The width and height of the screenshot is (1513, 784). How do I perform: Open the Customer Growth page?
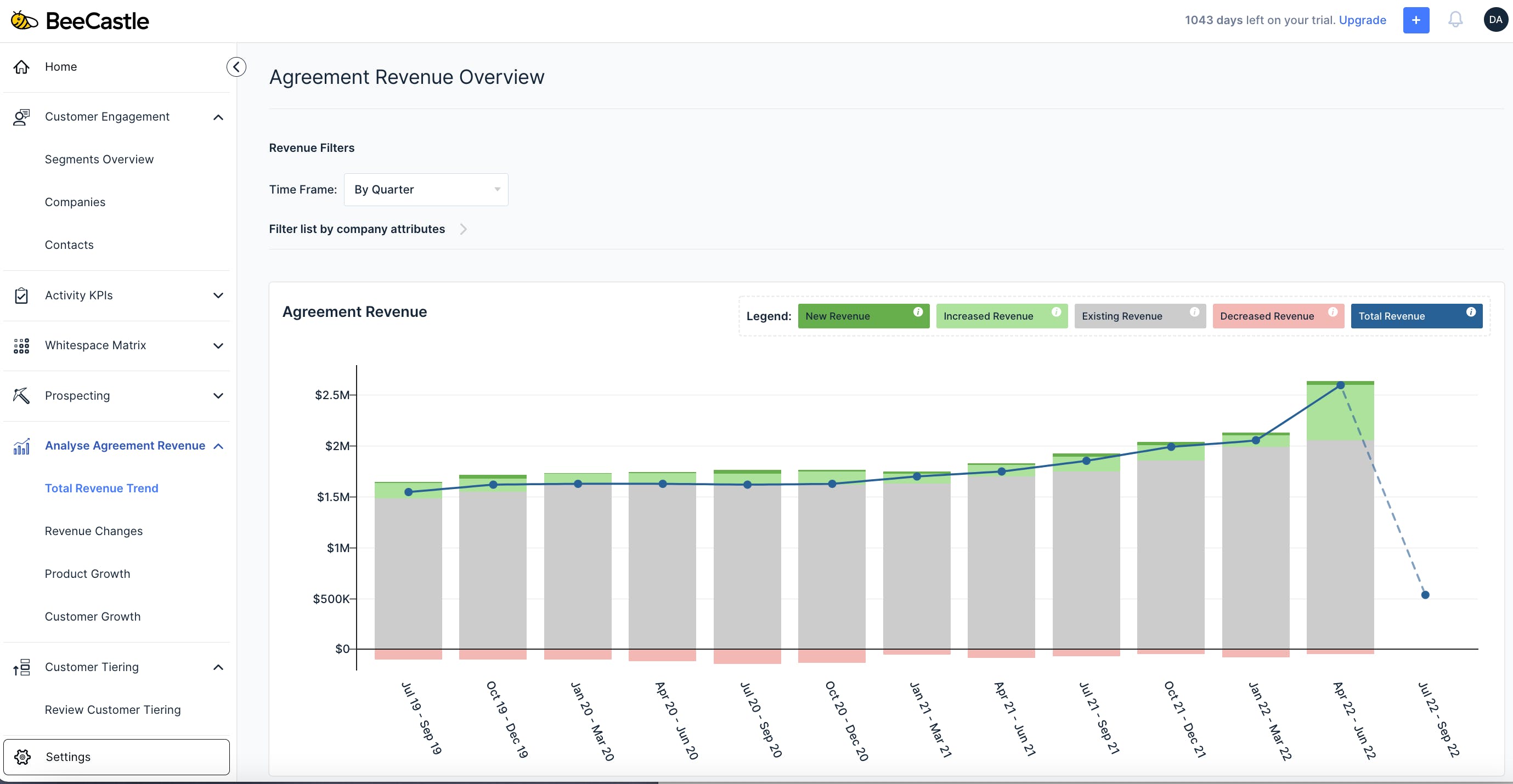(93, 617)
